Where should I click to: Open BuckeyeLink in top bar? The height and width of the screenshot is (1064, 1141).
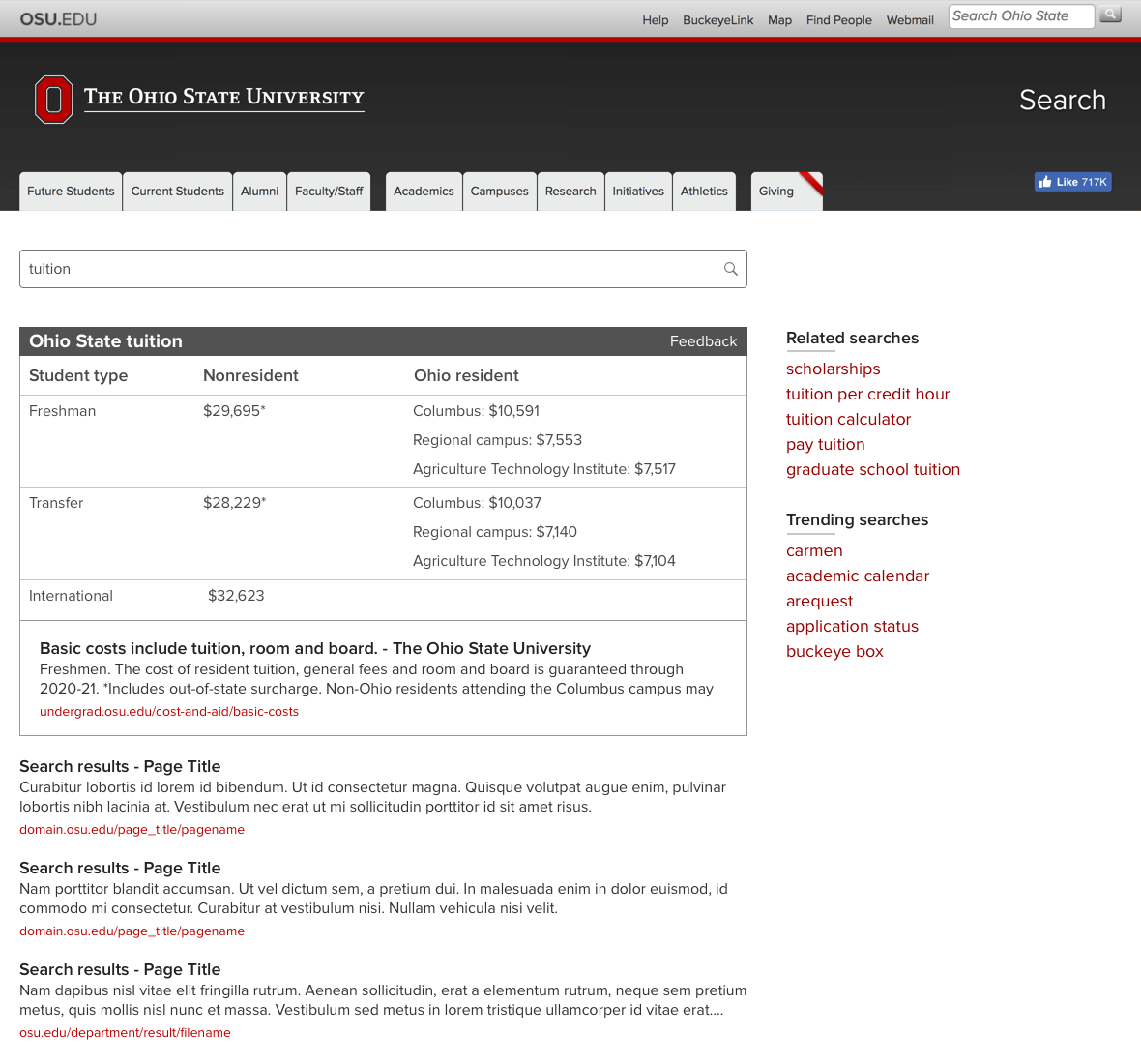[717, 20]
